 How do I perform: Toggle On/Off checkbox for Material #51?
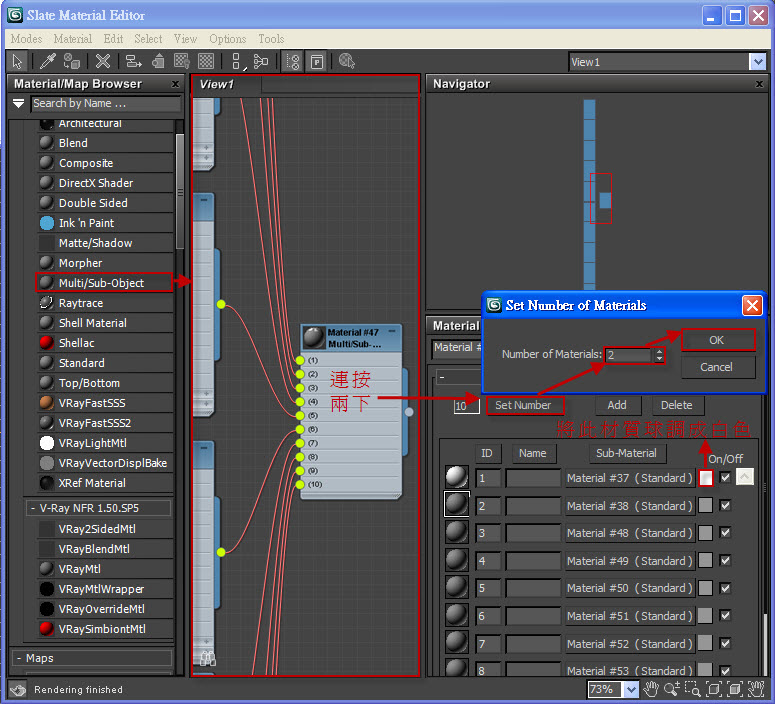[726, 616]
